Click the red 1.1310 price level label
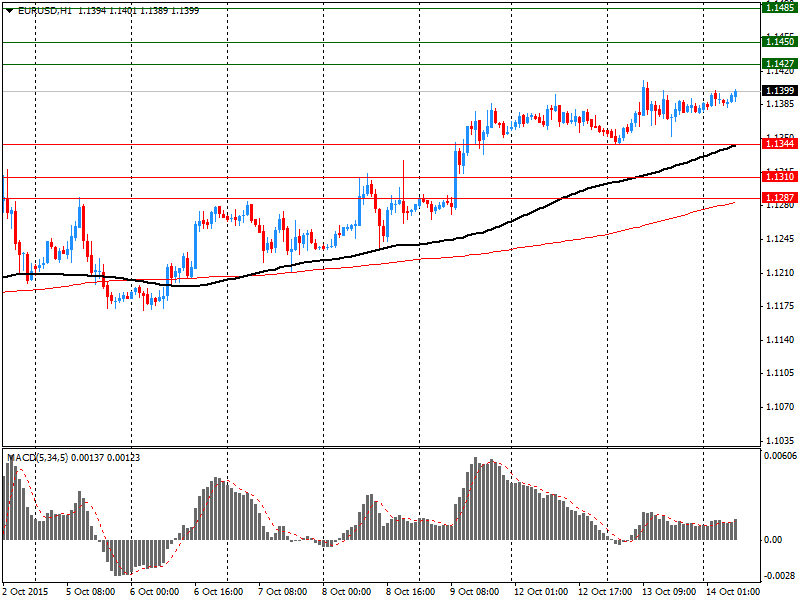The image size is (800, 600). (x=780, y=177)
